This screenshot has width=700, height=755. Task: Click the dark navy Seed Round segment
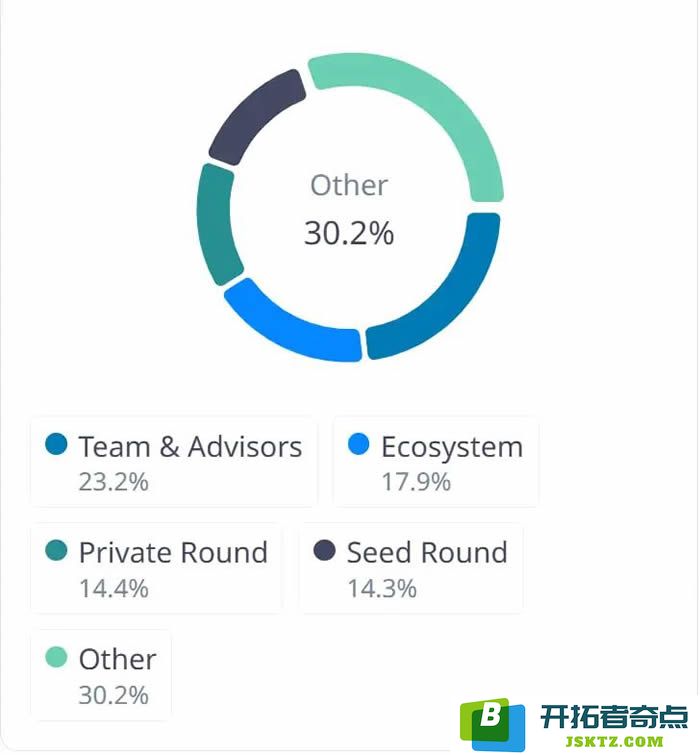coord(253,116)
